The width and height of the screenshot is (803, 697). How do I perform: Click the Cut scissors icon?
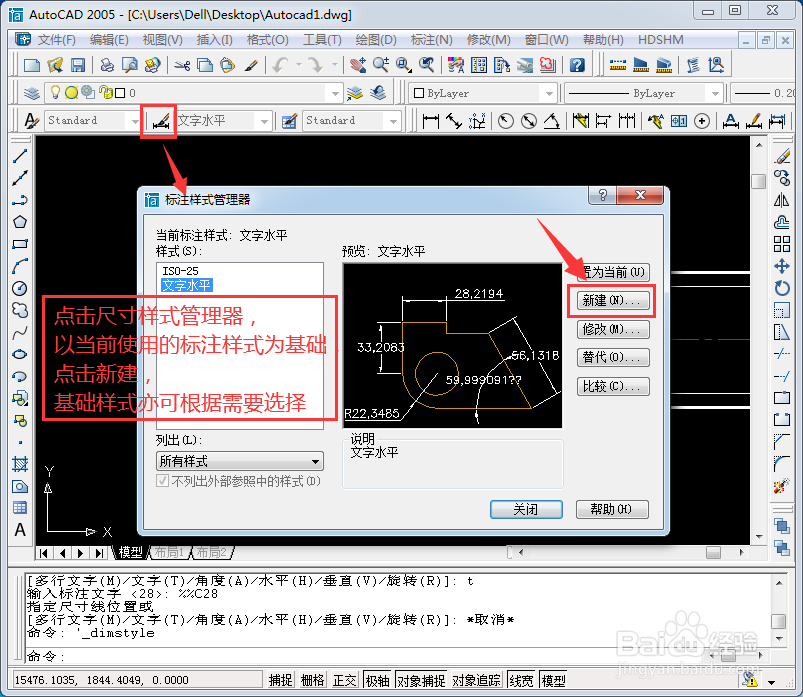click(x=182, y=65)
